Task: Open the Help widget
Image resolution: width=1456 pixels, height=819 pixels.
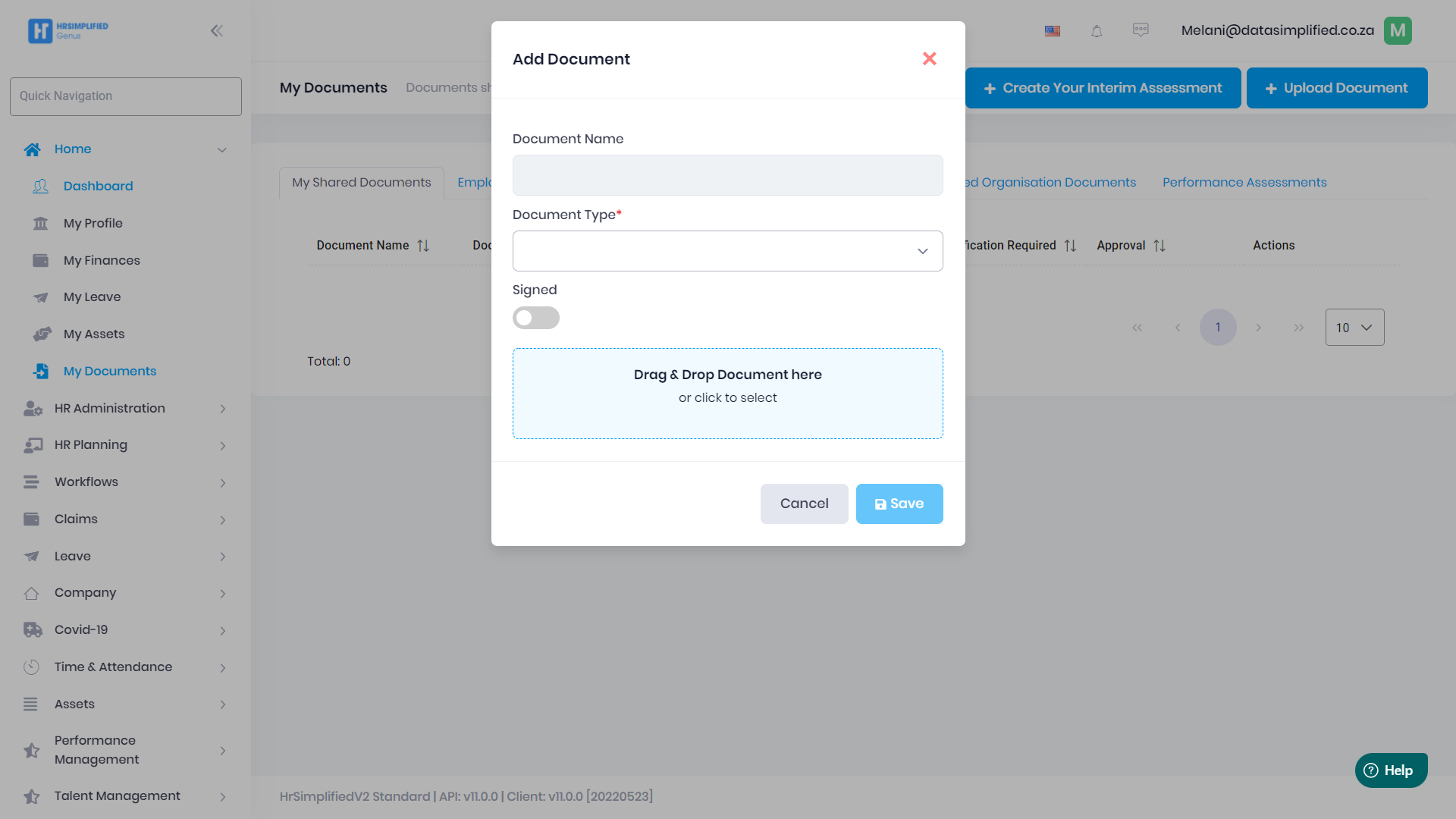Action: (x=1391, y=770)
